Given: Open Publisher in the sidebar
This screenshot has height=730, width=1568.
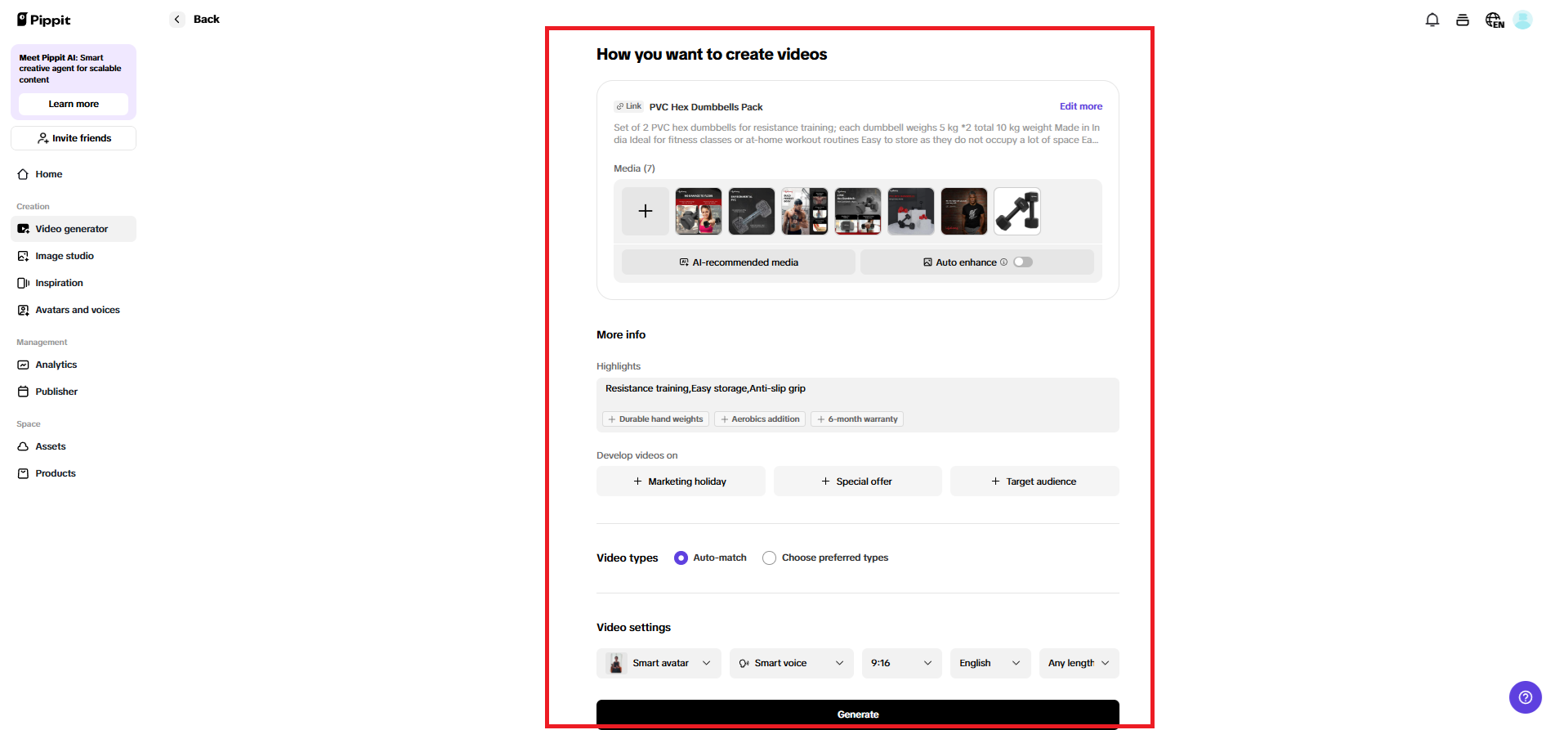Looking at the screenshot, I should [x=74, y=392].
